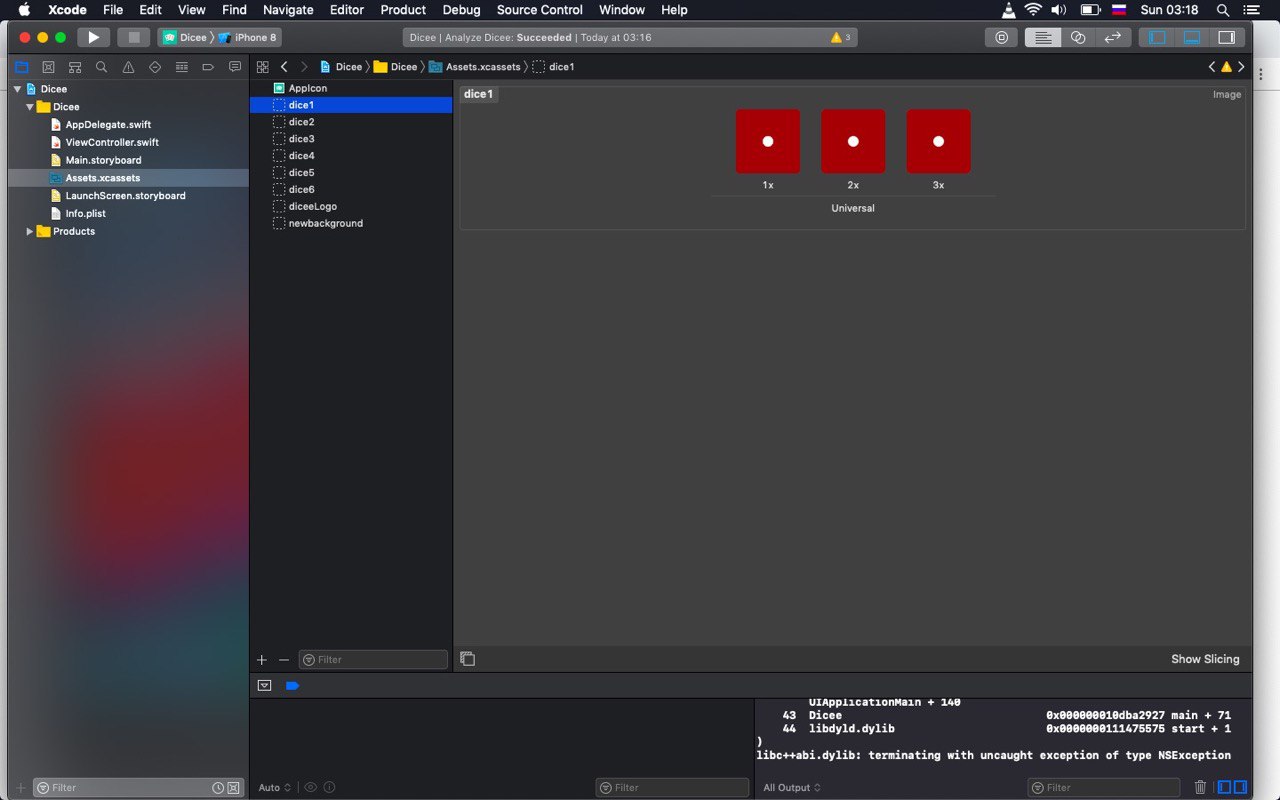The height and width of the screenshot is (800, 1280).
Task: Show console pane button
Action: point(1240,787)
